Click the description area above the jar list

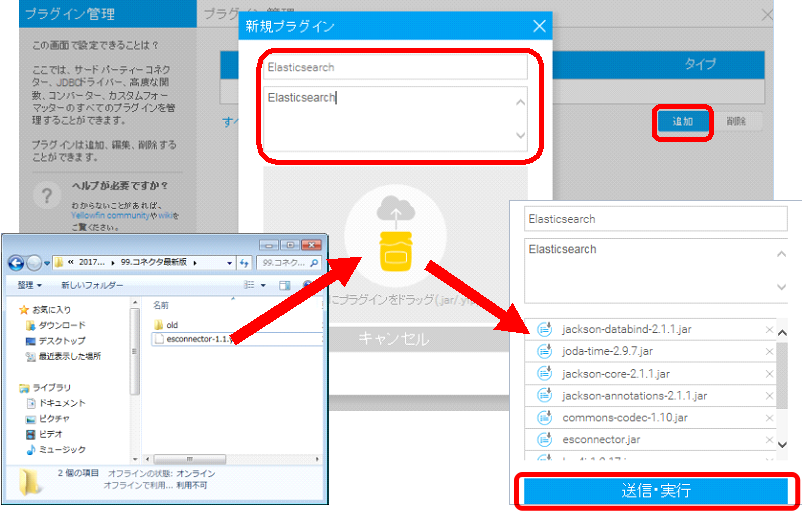click(656, 271)
